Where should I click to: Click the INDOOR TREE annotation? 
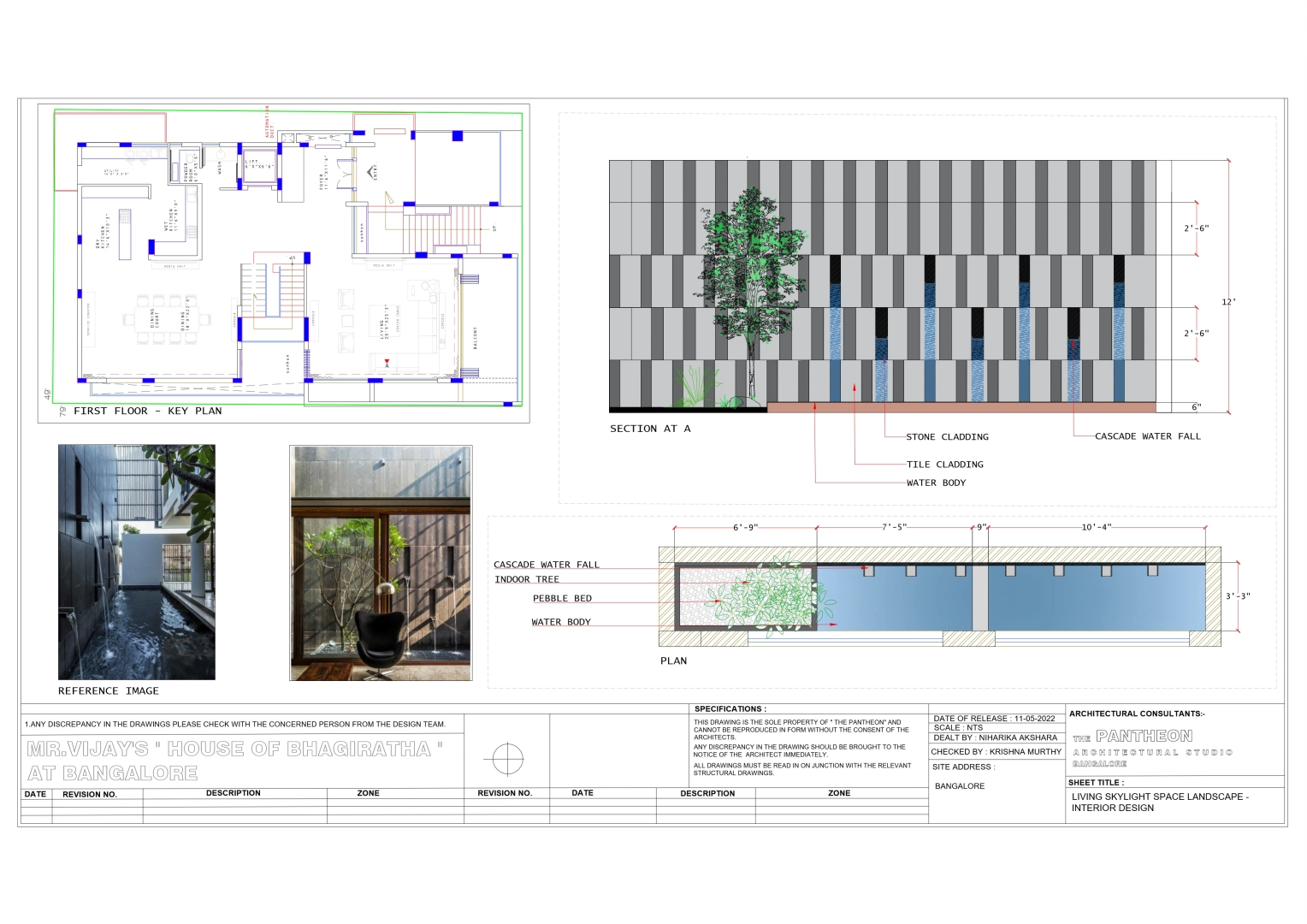click(527, 580)
